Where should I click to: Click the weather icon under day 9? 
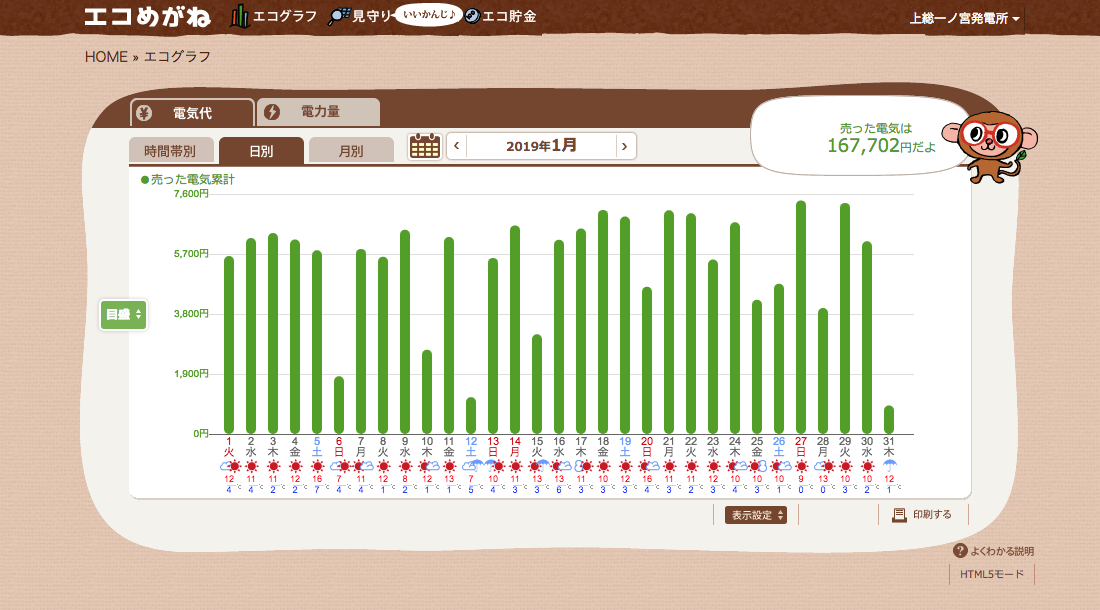(405, 466)
